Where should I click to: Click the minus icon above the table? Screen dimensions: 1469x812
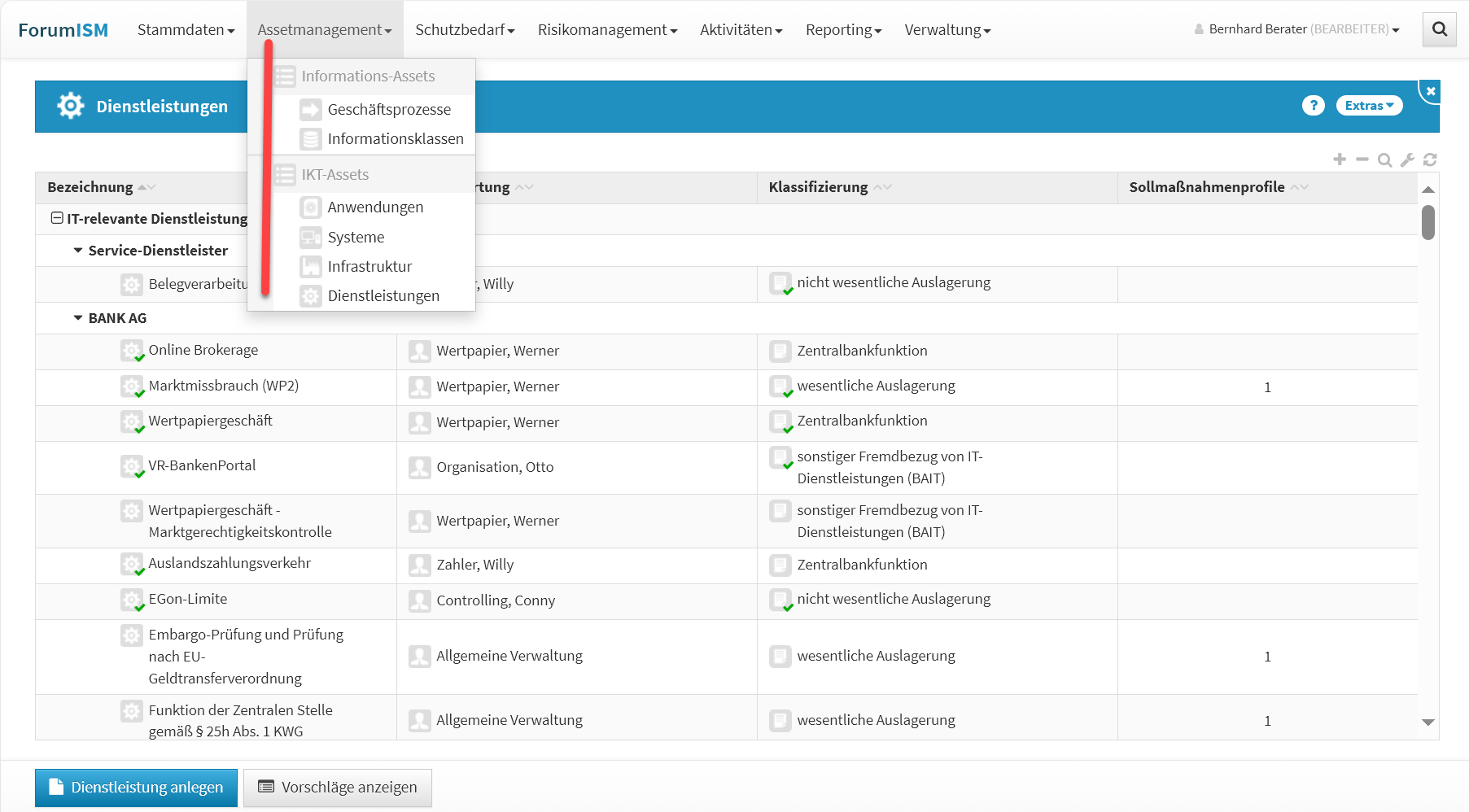pos(1362,159)
